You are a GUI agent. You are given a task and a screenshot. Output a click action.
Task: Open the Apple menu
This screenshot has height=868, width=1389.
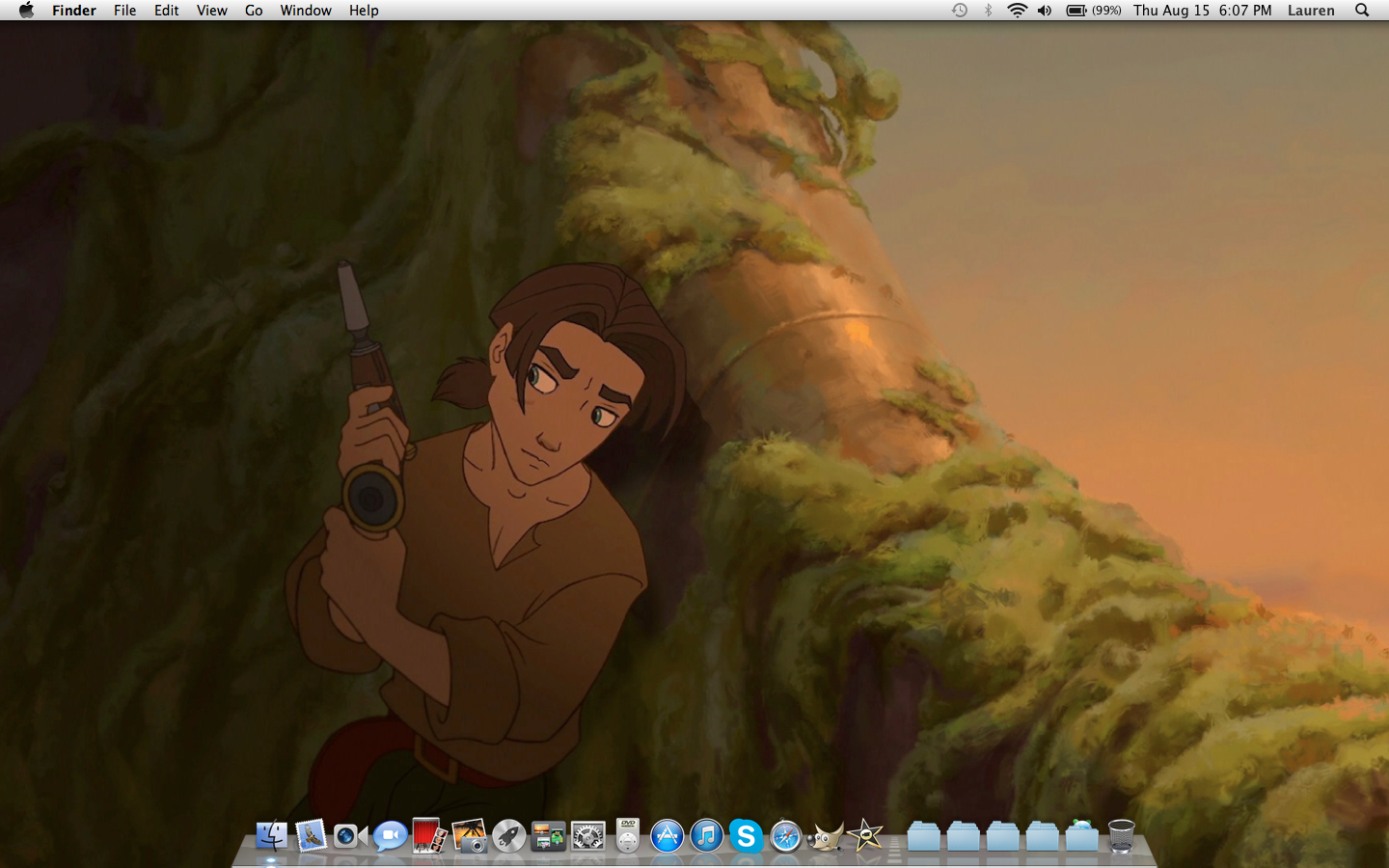[x=26, y=11]
